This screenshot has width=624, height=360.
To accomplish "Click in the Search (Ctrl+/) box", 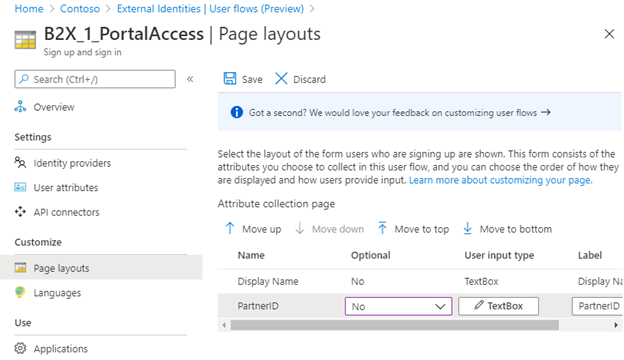I will point(95,79).
